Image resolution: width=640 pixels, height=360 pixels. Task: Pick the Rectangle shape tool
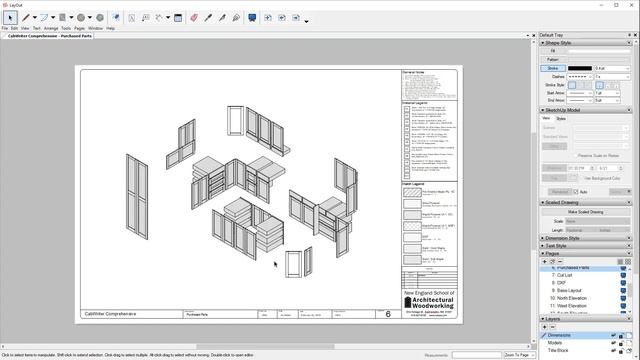click(62, 18)
